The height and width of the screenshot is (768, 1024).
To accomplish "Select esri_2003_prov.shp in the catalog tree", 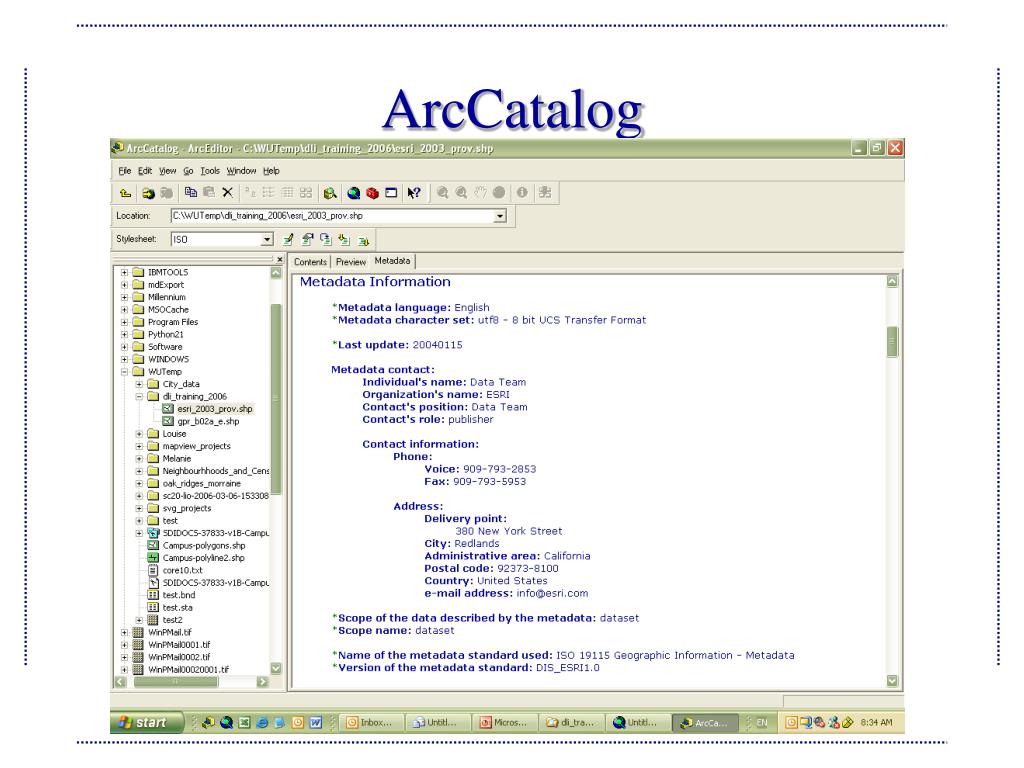I will pyautogui.click(x=214, y=409).
